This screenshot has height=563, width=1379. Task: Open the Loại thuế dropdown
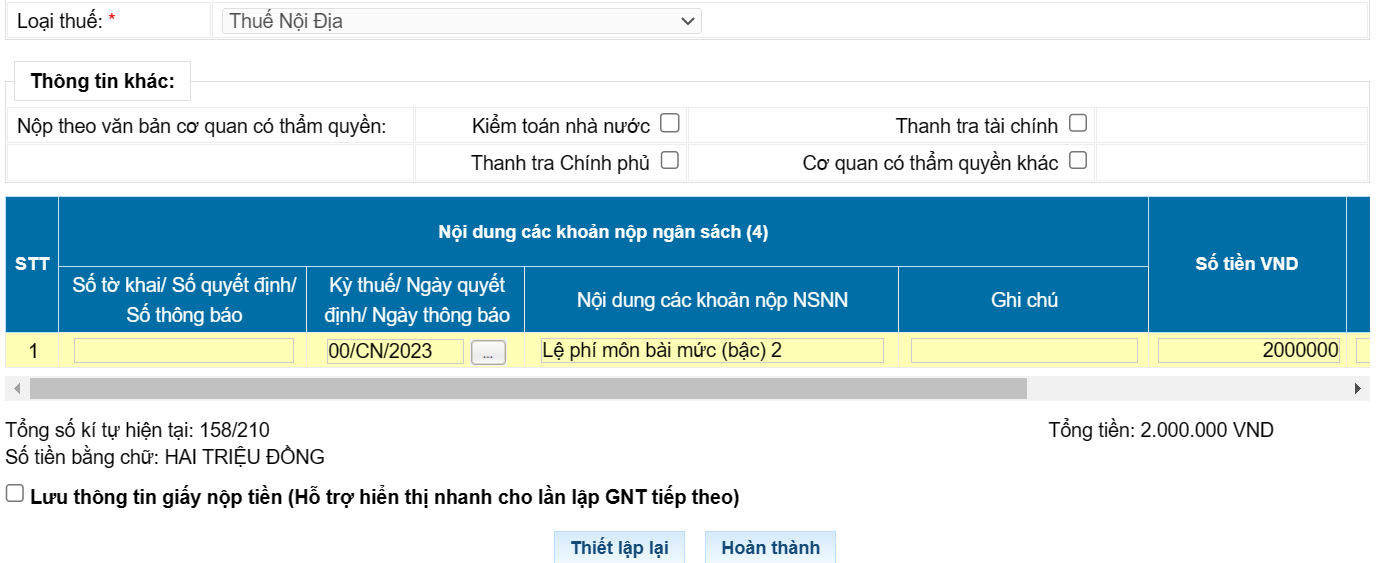point(461,20)
